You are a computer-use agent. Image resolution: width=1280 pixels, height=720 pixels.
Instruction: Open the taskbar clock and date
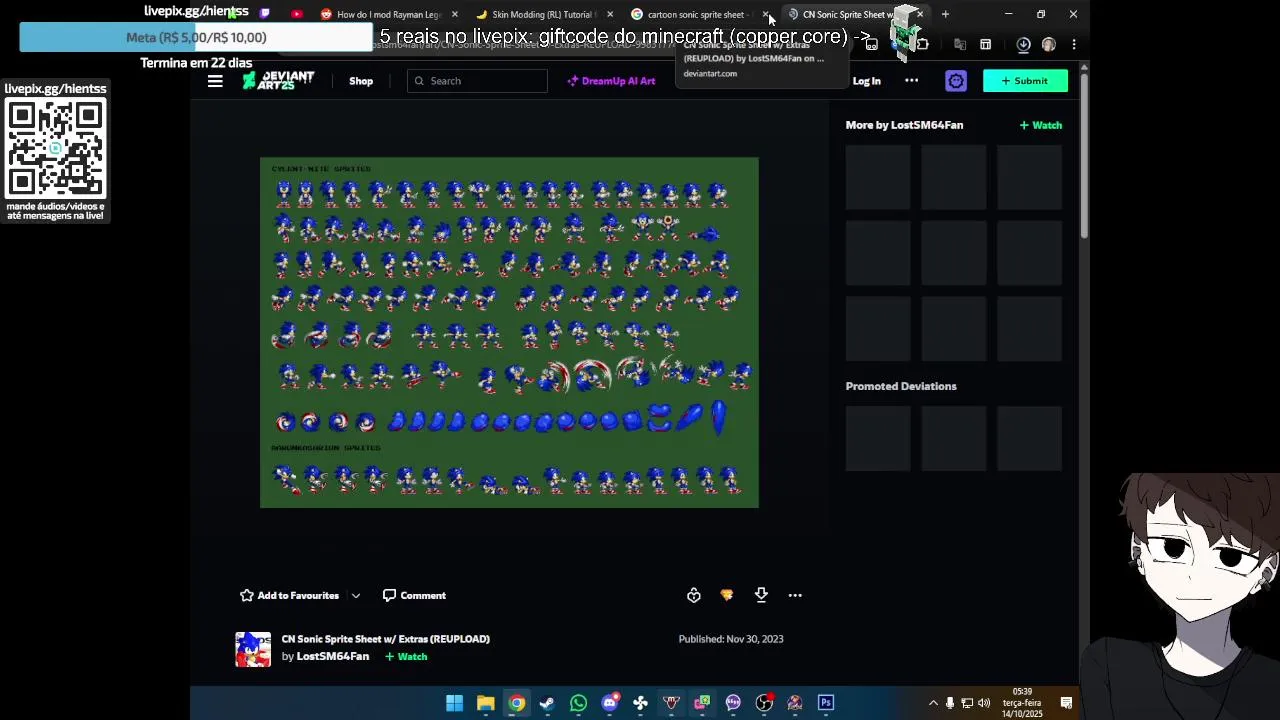coord(1023,703)
